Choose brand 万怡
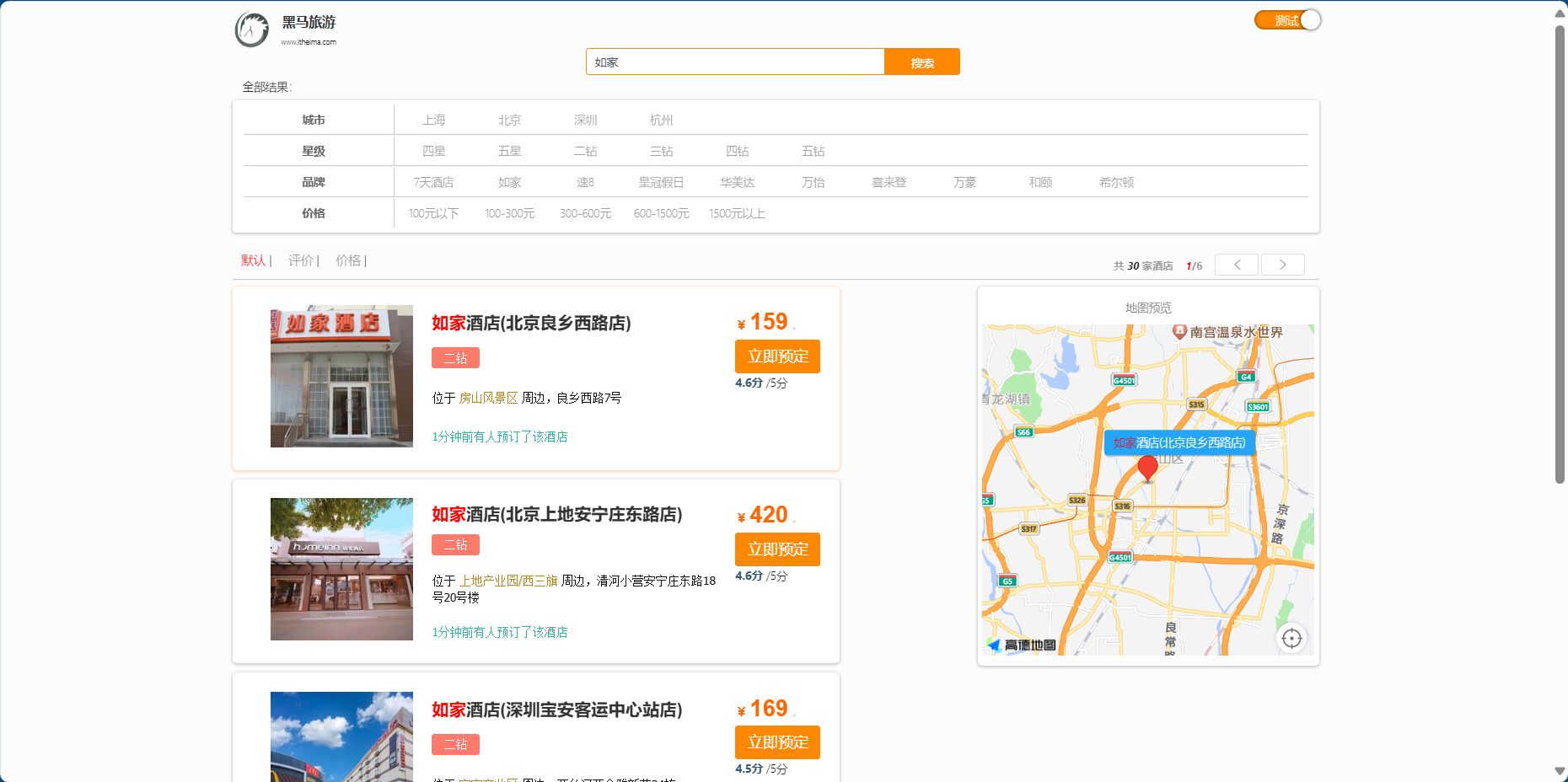The width and height of the screenshot is (1568, 782). pos(814,182)
